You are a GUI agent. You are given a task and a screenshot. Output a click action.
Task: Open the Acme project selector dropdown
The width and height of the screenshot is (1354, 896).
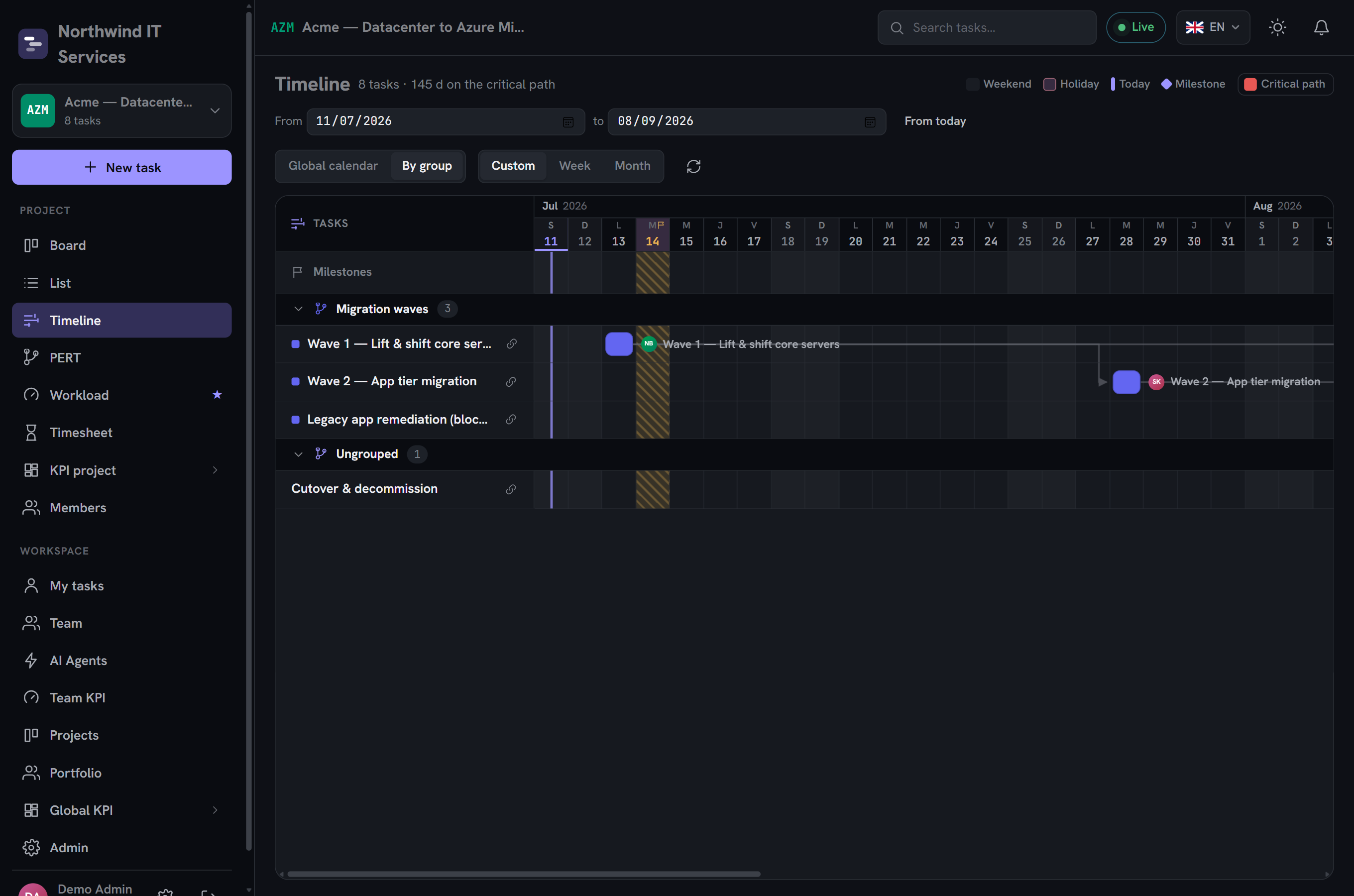coord(121,111)
